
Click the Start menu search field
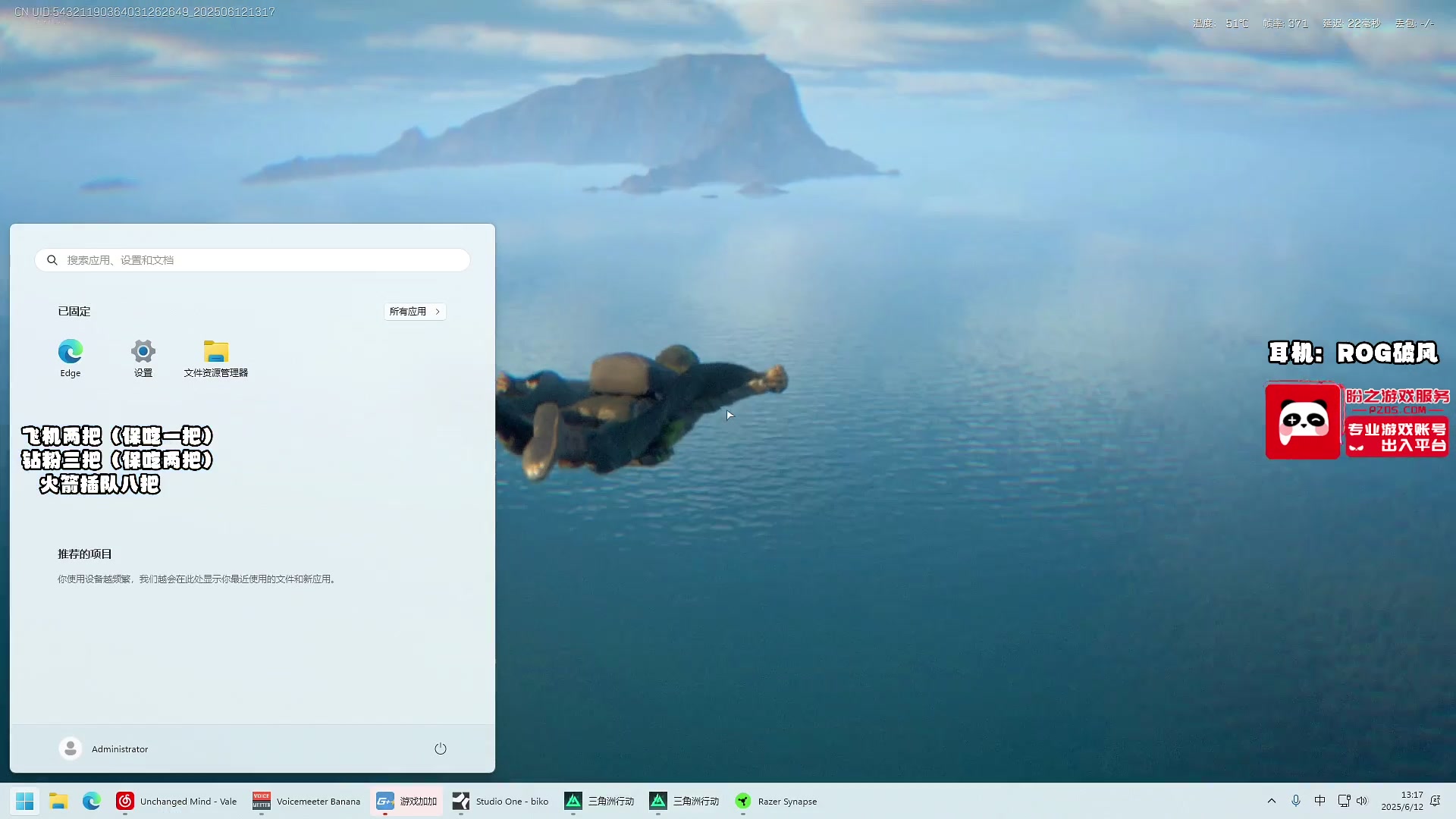point(253,260)
